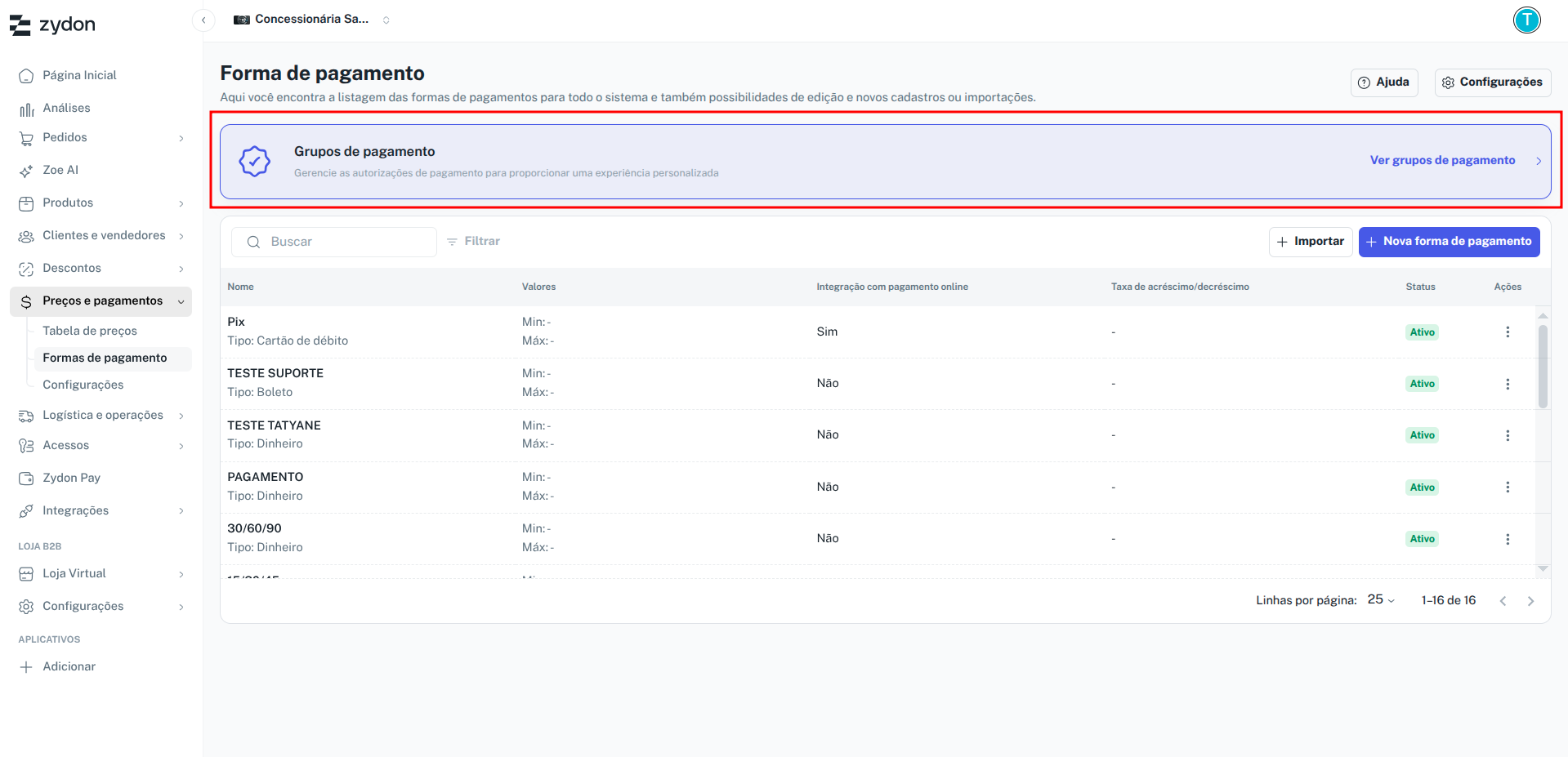Open the Concessionária store selector
Image resolution: width=1568 pixels, height=757 pixels.
[x=311, y=20]
